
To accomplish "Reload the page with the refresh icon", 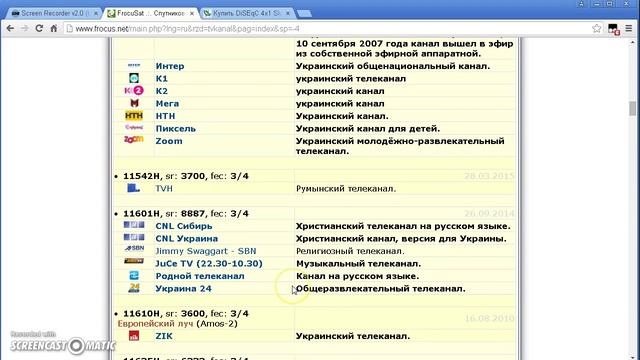I will coord(39,28).
